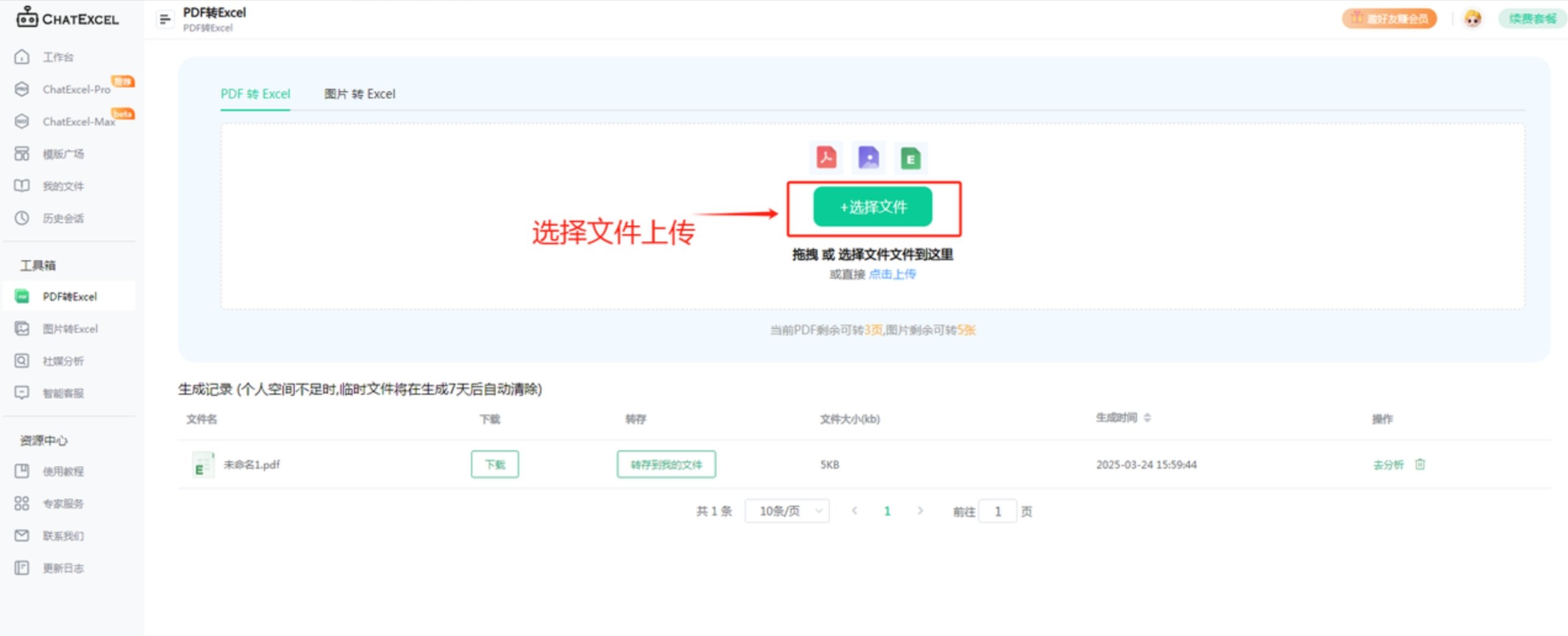Click the 前往 page number input field
This screenshot has height=636, width=1568.
(x=997, y=511)
